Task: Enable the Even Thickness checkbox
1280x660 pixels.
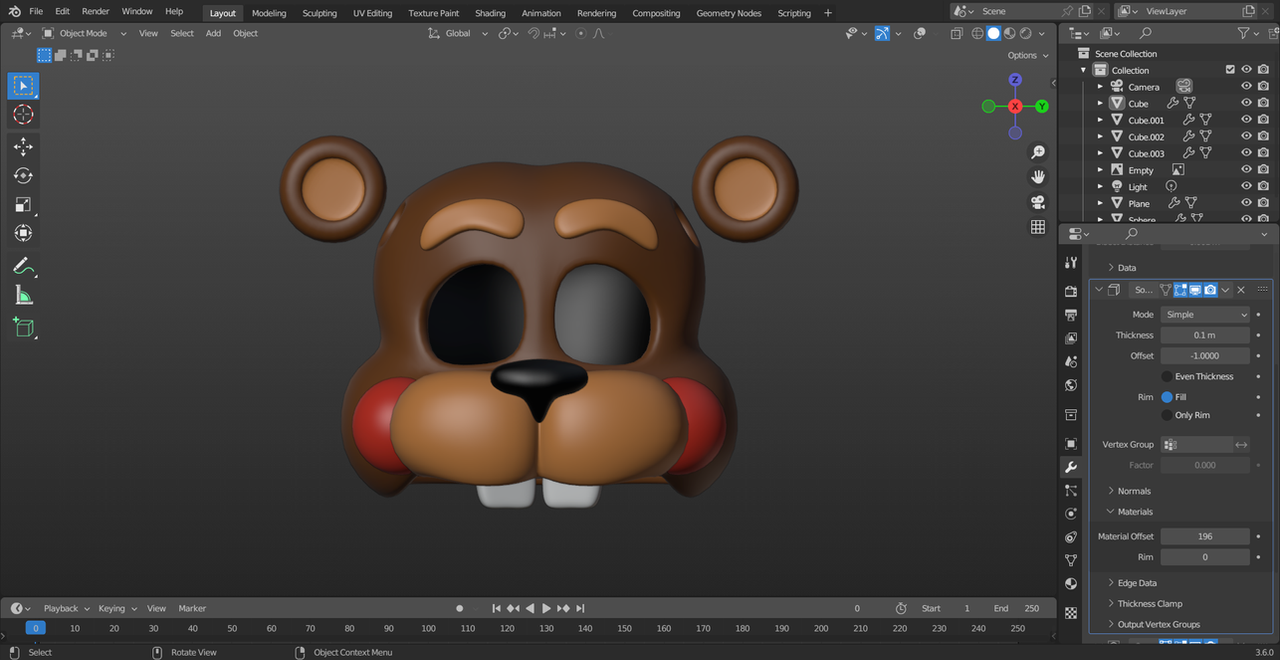Action: [x=1167, y=377]
